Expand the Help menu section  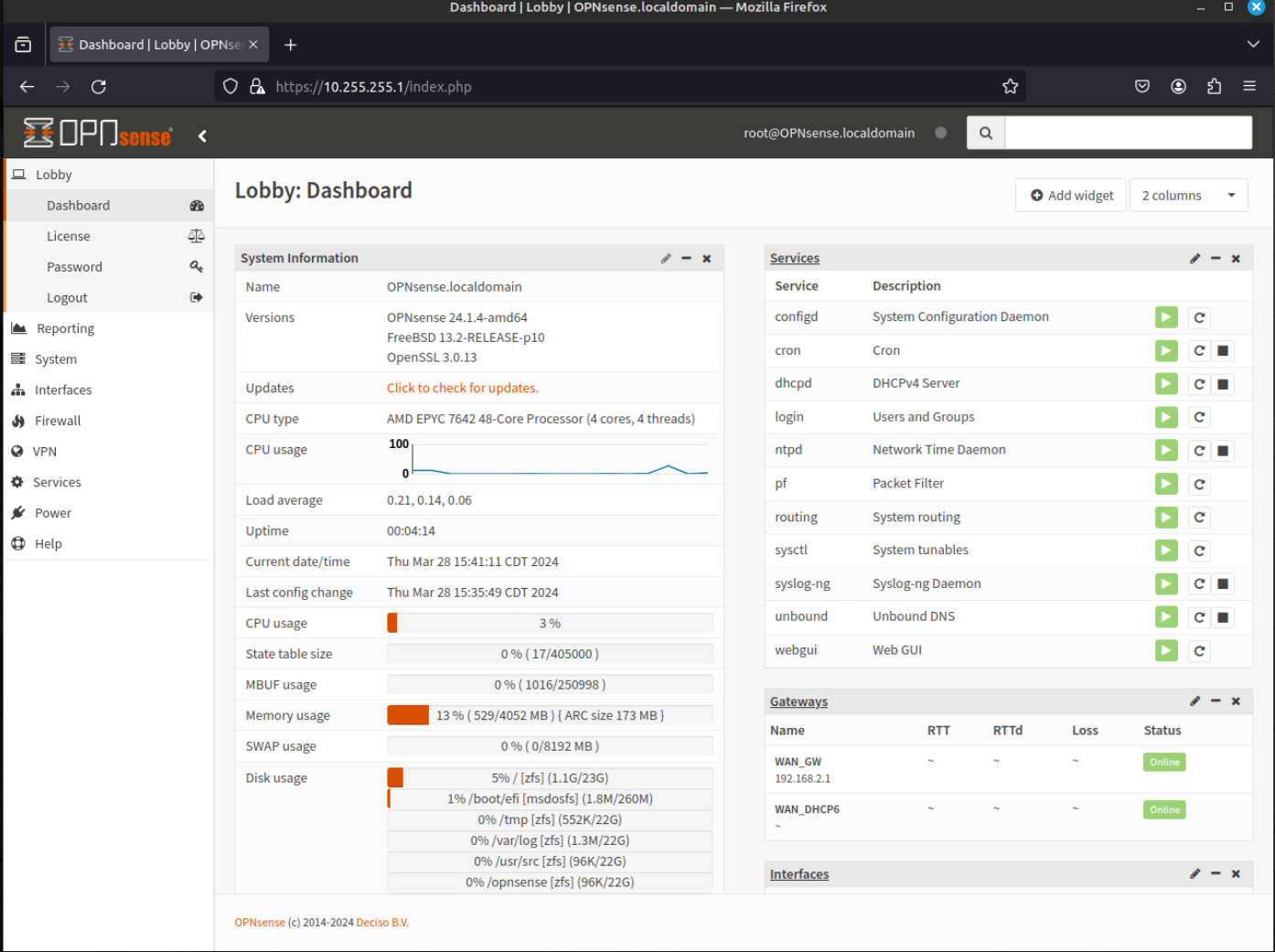click(108, 544)
